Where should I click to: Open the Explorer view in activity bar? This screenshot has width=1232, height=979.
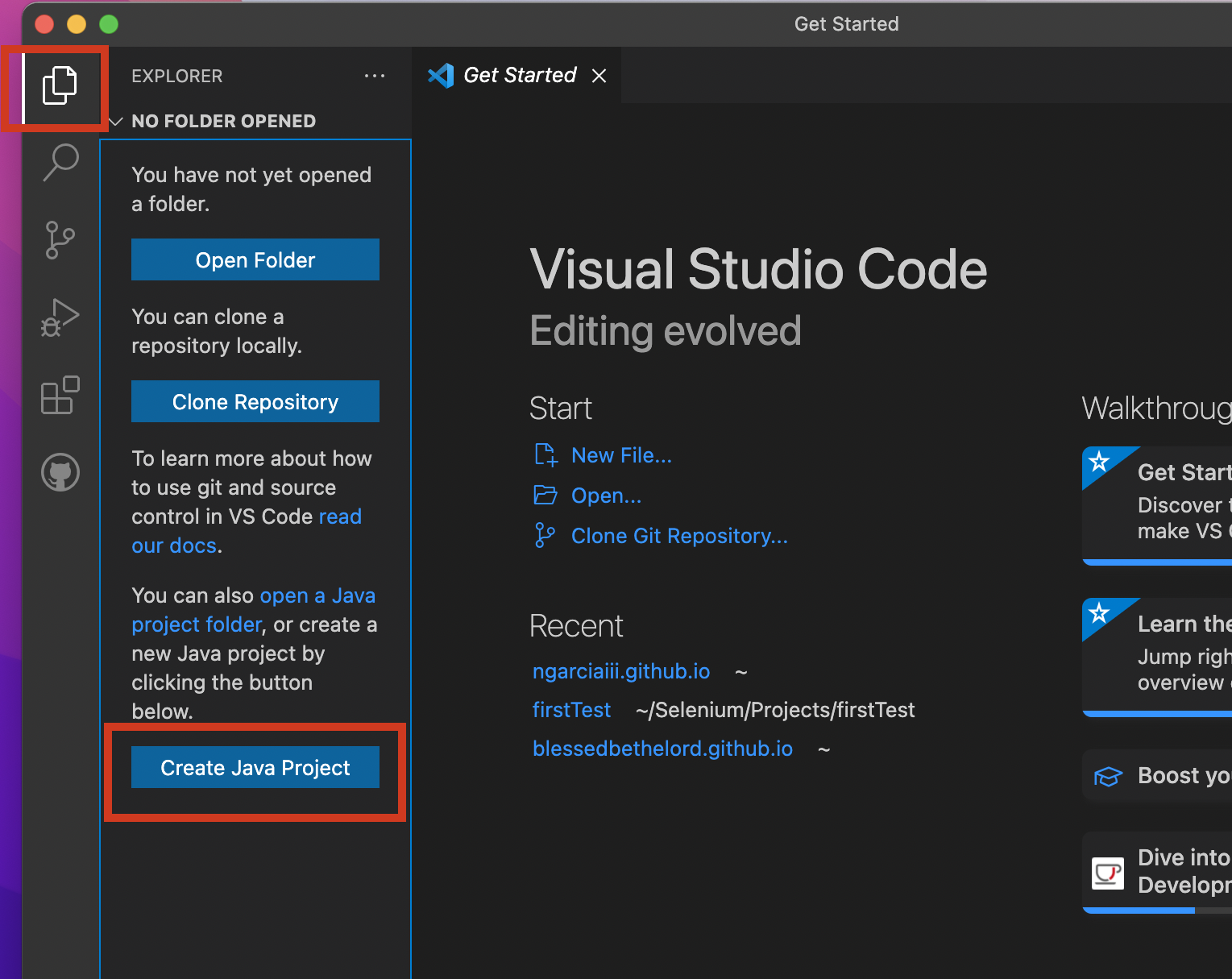[x=60, y=85]
